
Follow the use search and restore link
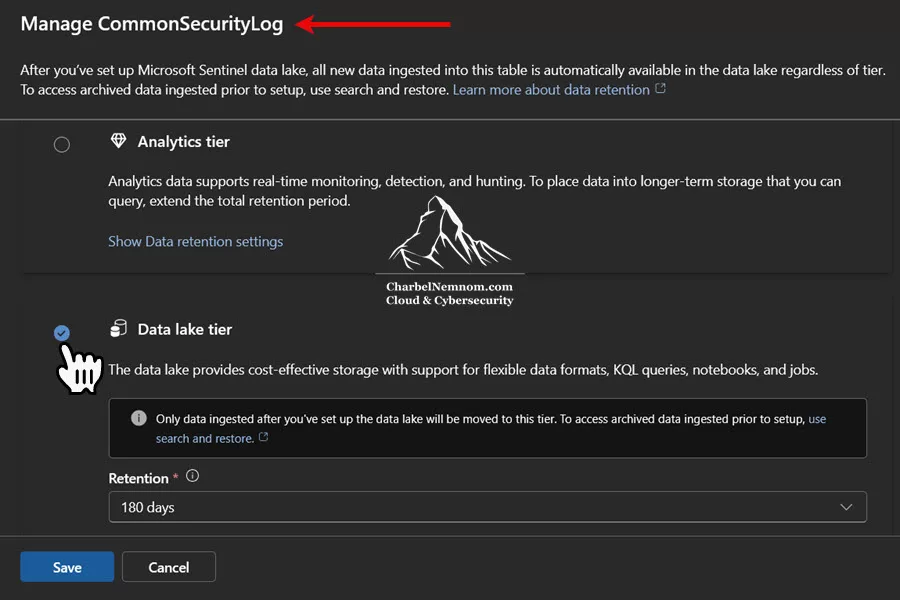coord(204,438)
